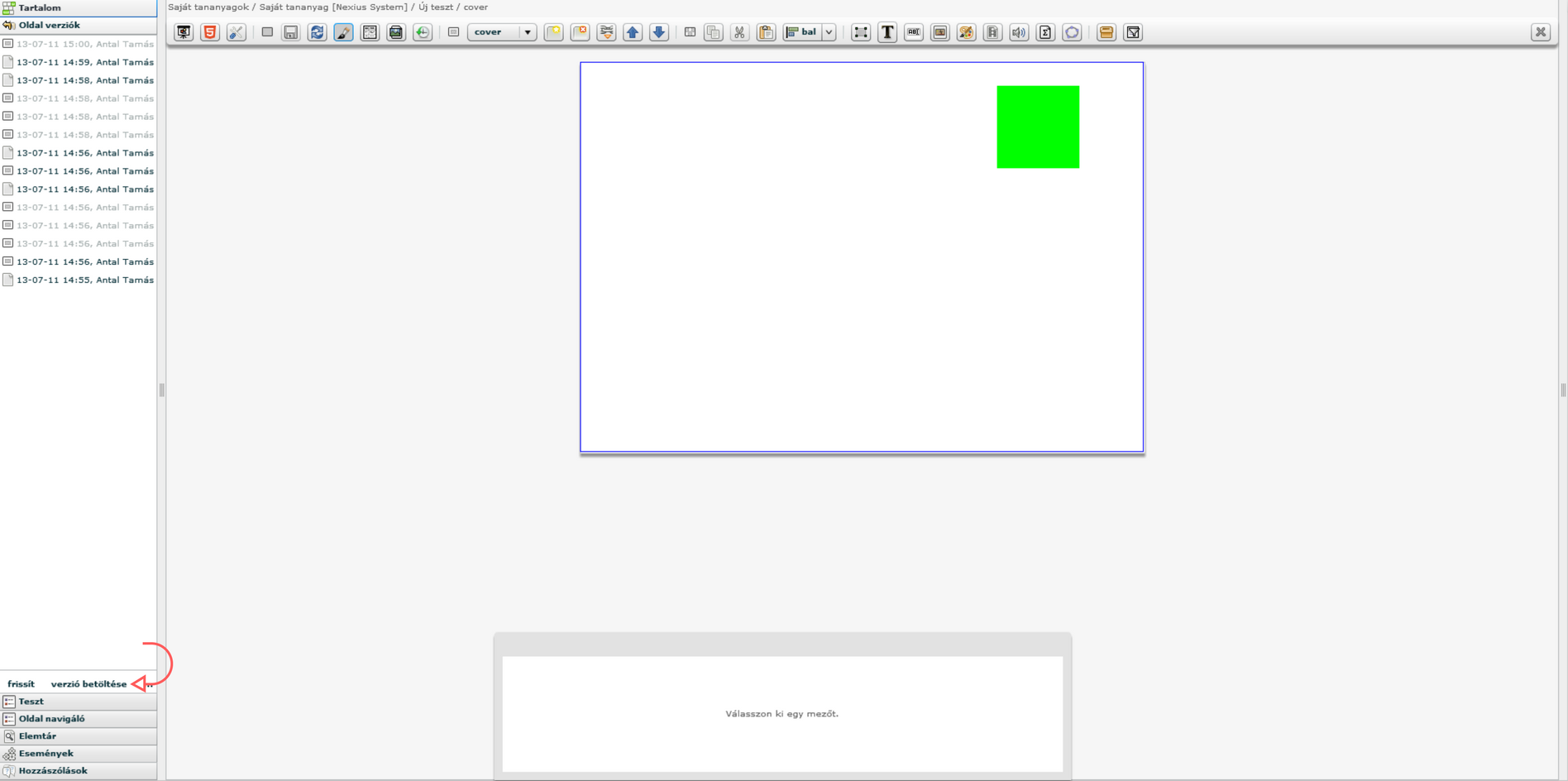Viewport: 1568px width, 781px height.
Task: Toggle the paintbrush edit mode button
Action: 343,32
